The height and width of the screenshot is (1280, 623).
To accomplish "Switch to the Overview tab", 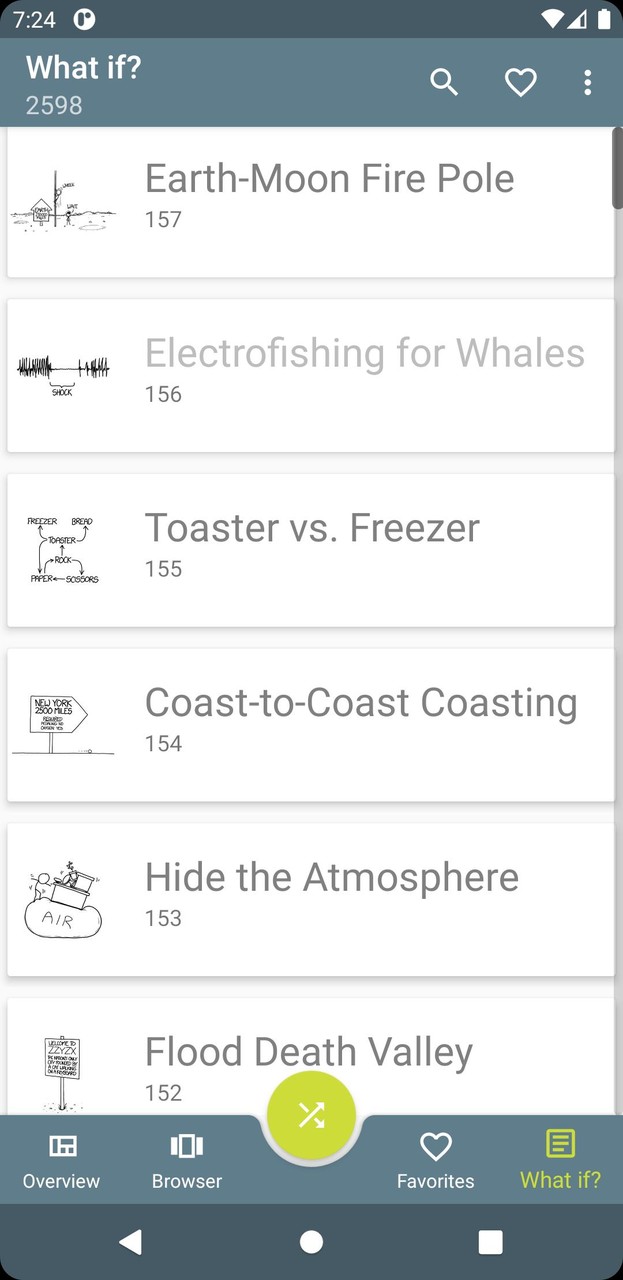I will (62, 1160).
